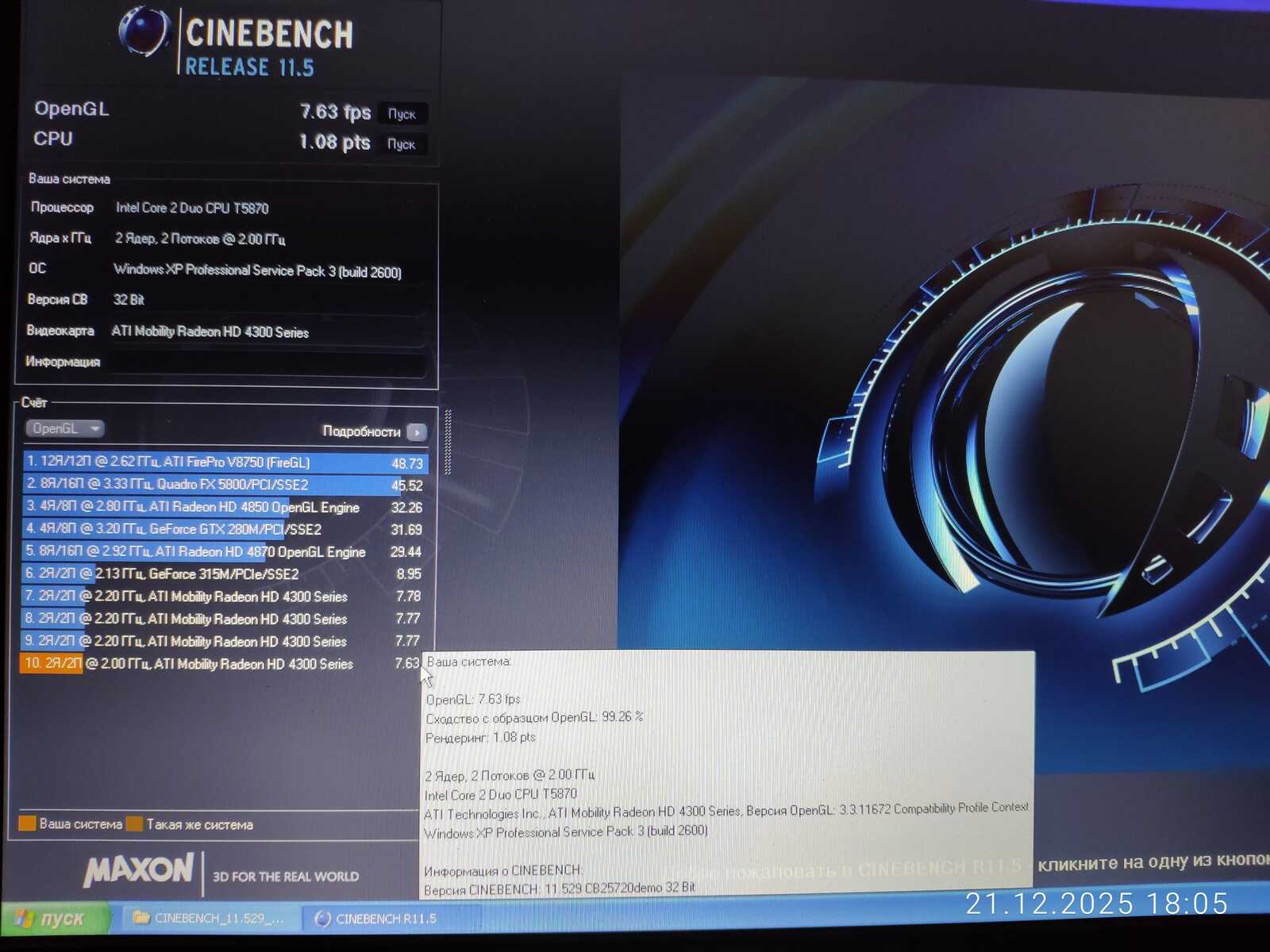The image size is (1270, 952).
Task: Click the ATI Mobility Radeon HD 4300 Видеокарта value
Action: click(210, 332)
